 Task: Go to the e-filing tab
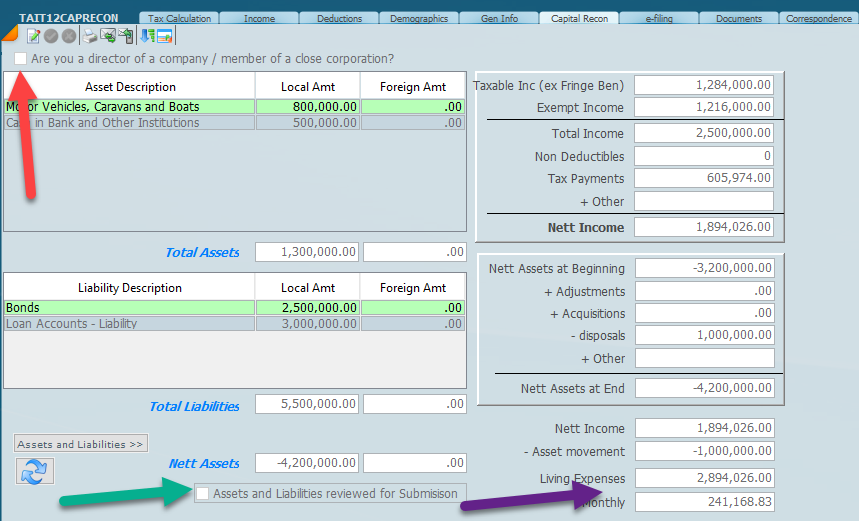(659, 18)
